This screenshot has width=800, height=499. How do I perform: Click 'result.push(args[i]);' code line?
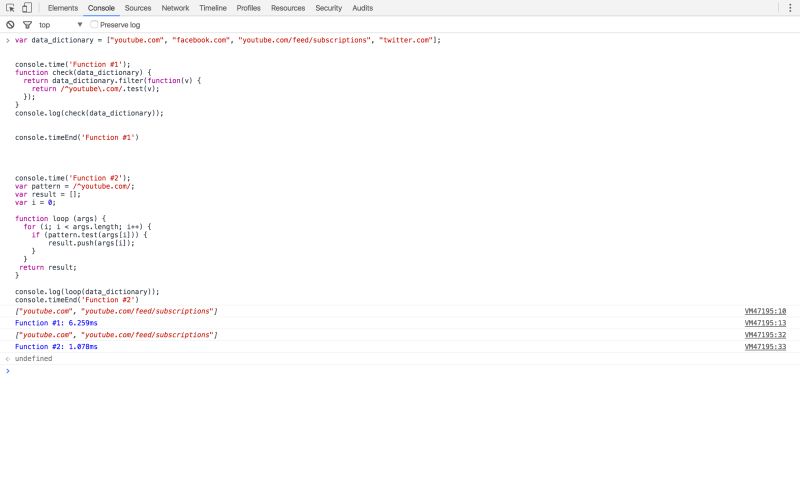(91, 243)
